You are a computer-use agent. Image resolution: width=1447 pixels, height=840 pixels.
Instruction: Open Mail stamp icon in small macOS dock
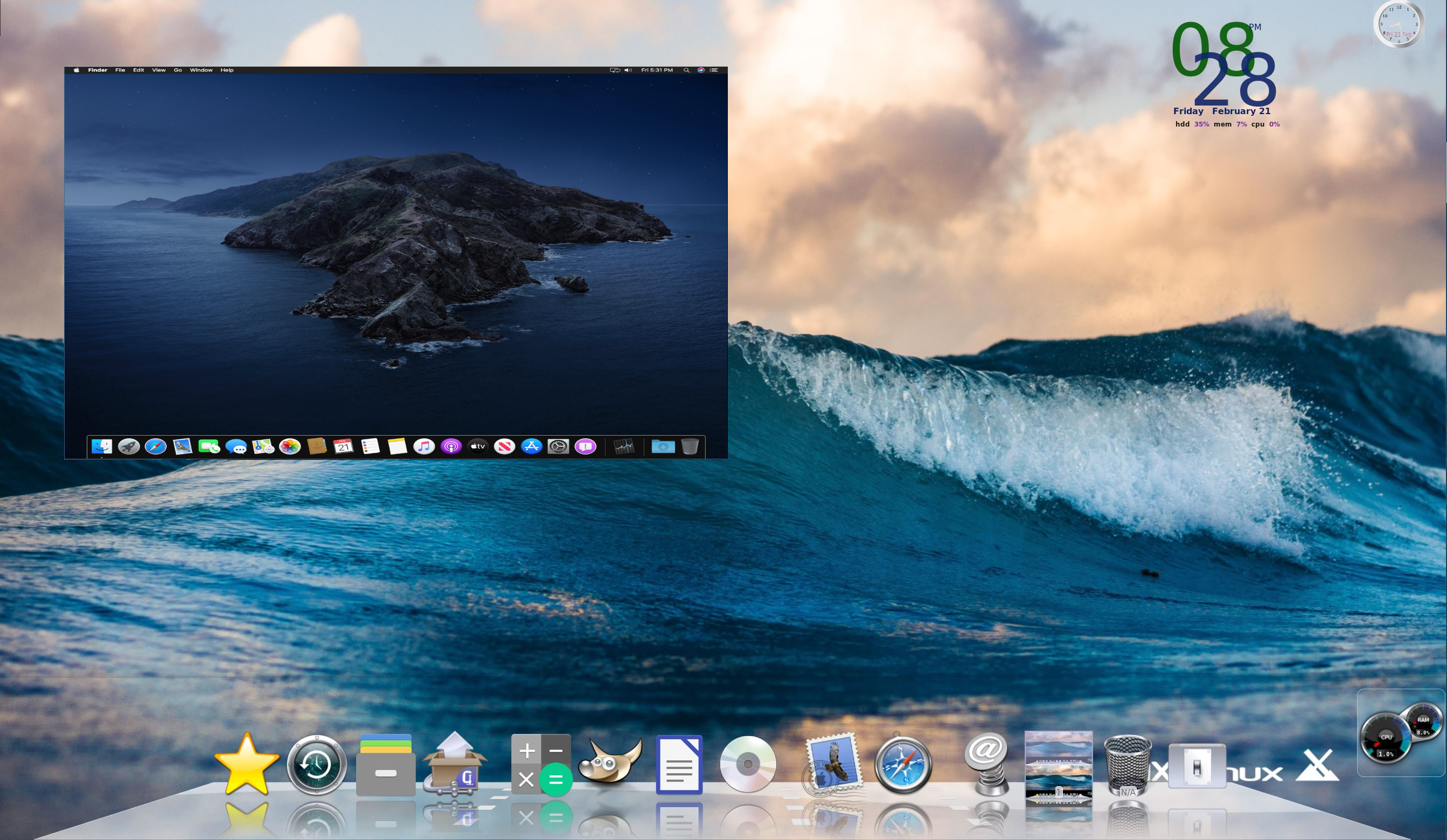(x=183, y=446)
